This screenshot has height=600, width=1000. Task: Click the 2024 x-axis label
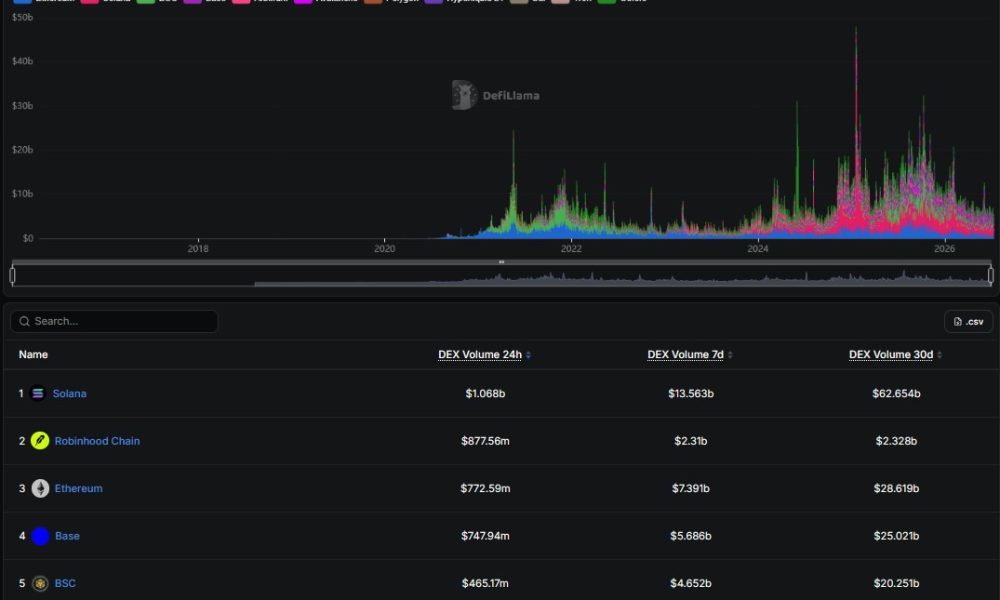pos(758,249)
